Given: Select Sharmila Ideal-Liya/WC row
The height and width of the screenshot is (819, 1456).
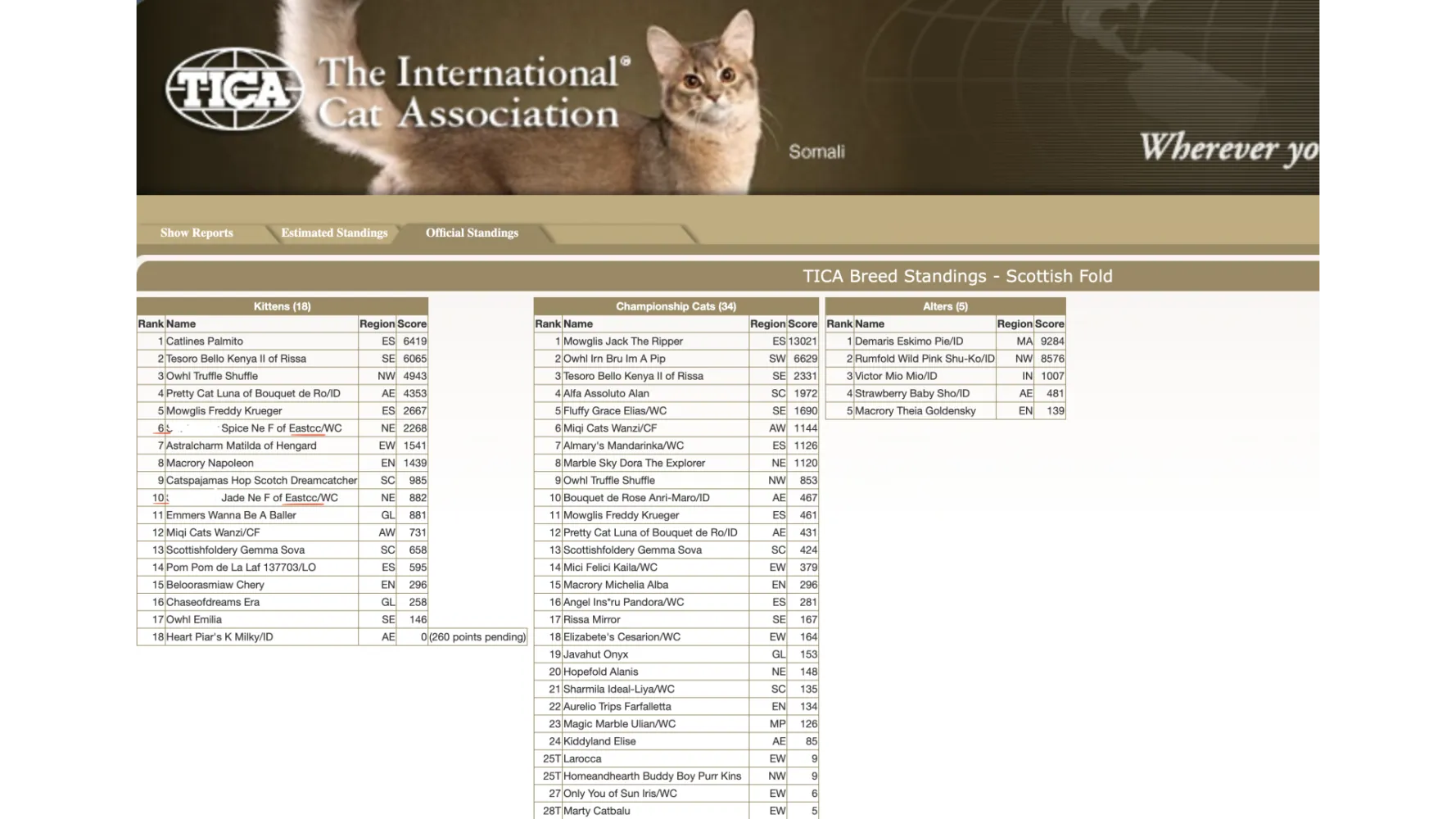Looking at the screenshot, I should tap(676, 690).
